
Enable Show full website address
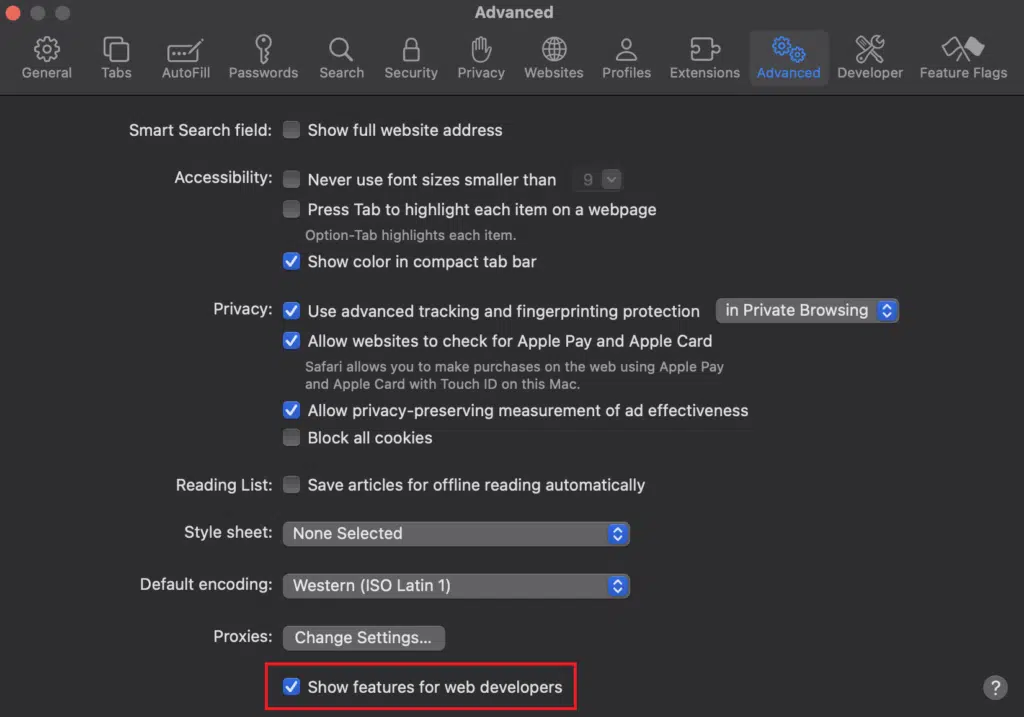[x=292, y=130]
